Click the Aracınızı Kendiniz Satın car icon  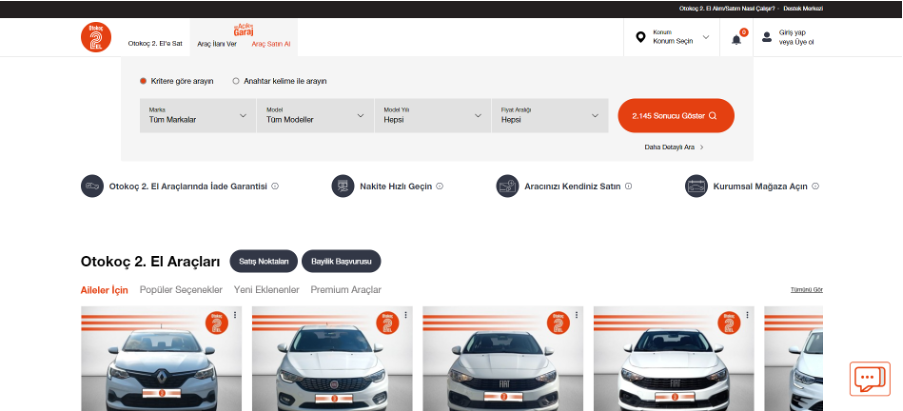point(507,186)
